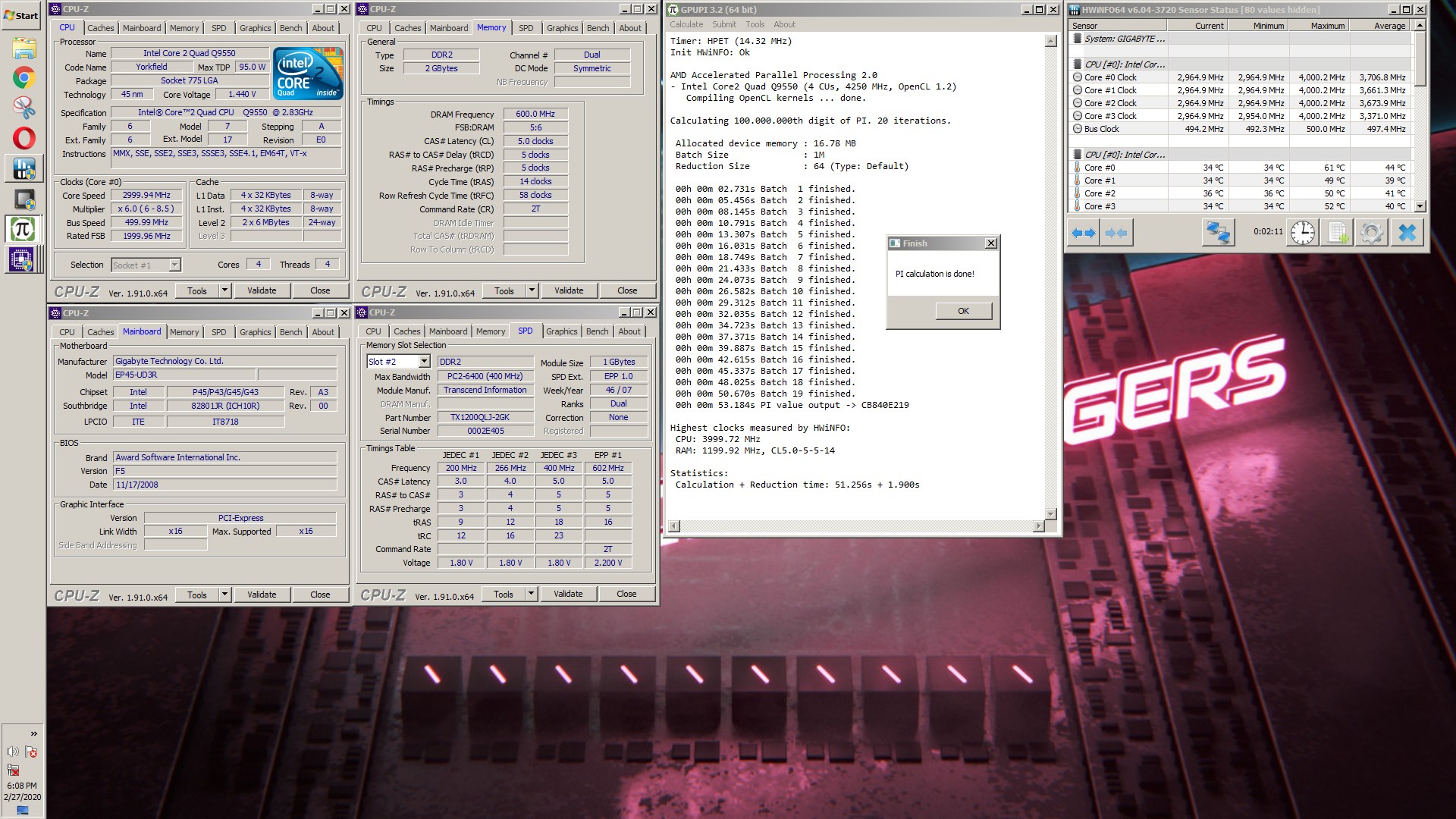Click the HWiNFO64 title bar icon
This screenshot has width=1456, height=819.
click(x=1075, y=10)
